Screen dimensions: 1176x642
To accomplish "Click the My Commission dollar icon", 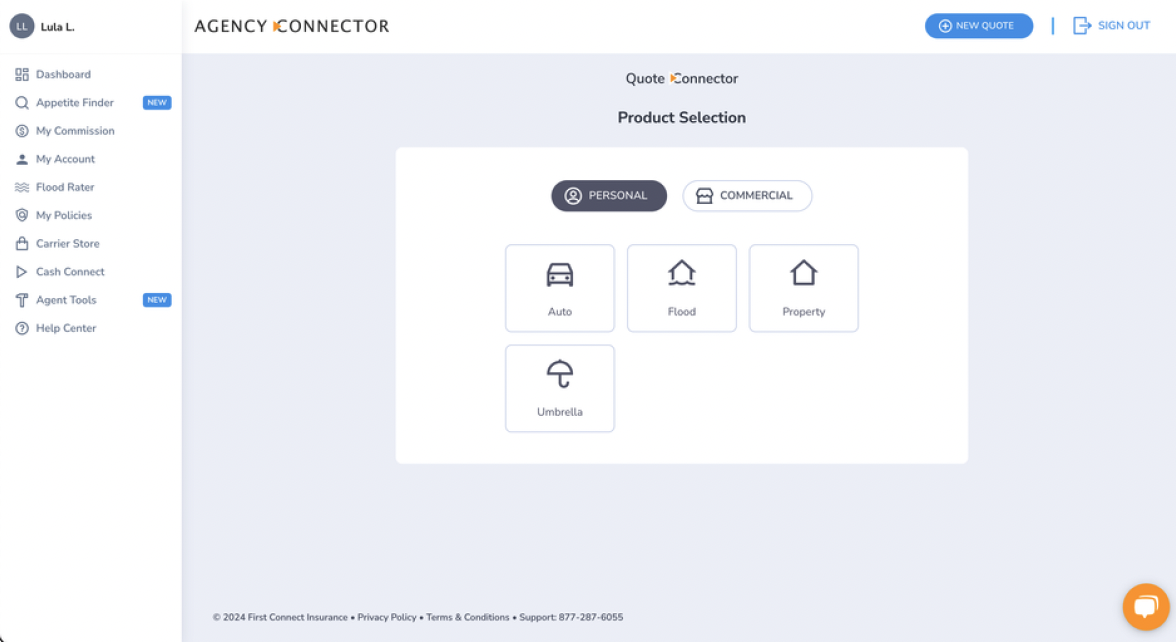I will pos(21,130).
